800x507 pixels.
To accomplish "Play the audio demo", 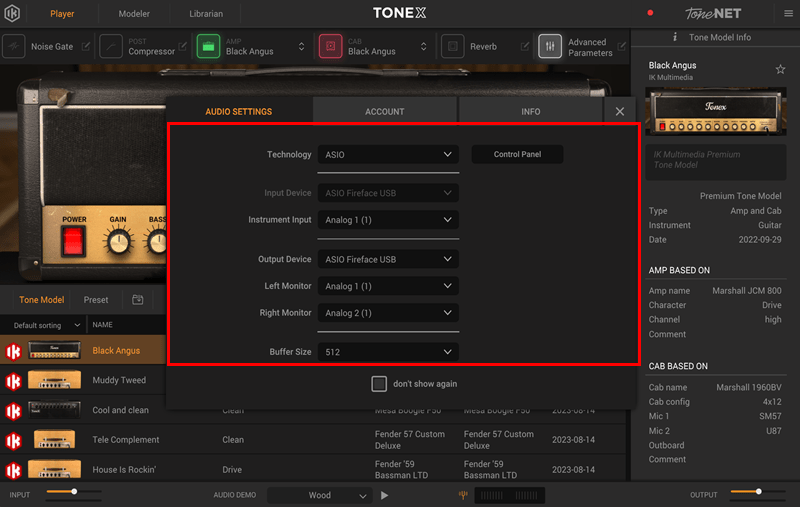I will click(x=384, y=495).
